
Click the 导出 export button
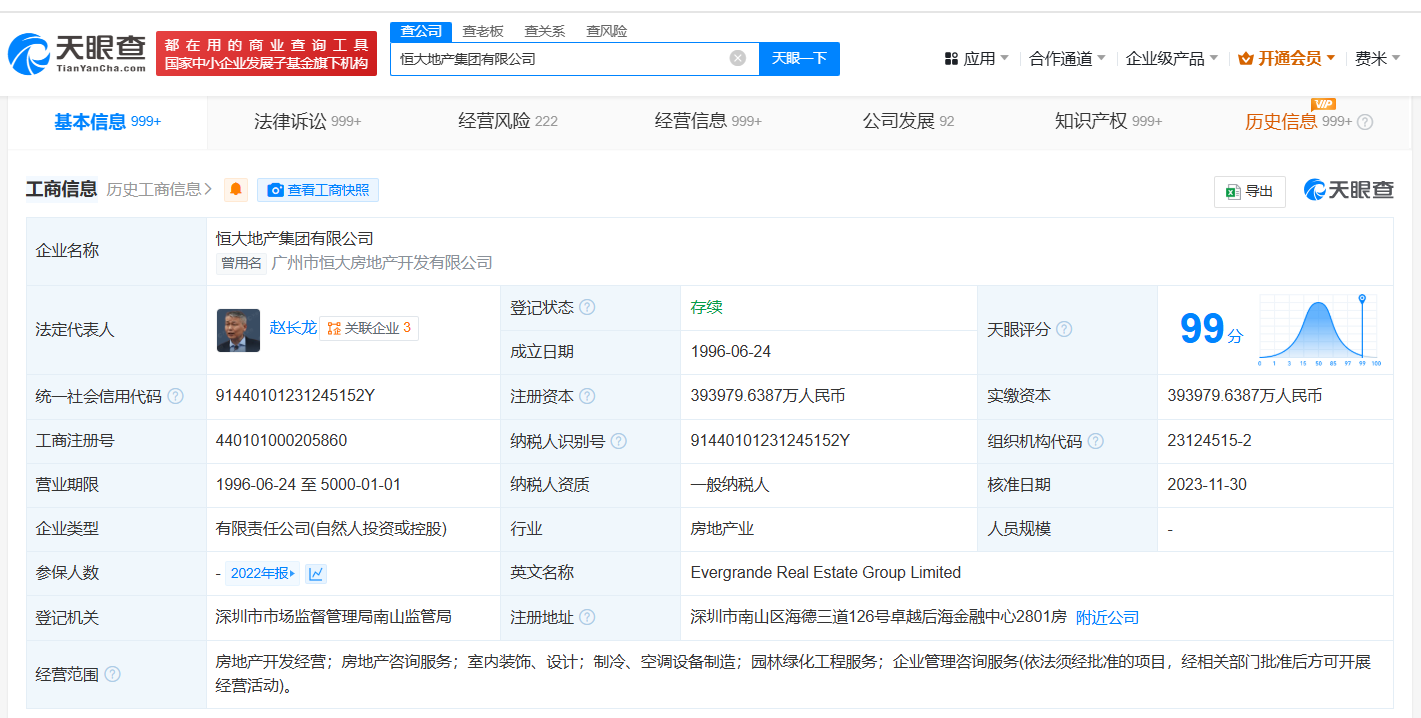(1249, 191)
